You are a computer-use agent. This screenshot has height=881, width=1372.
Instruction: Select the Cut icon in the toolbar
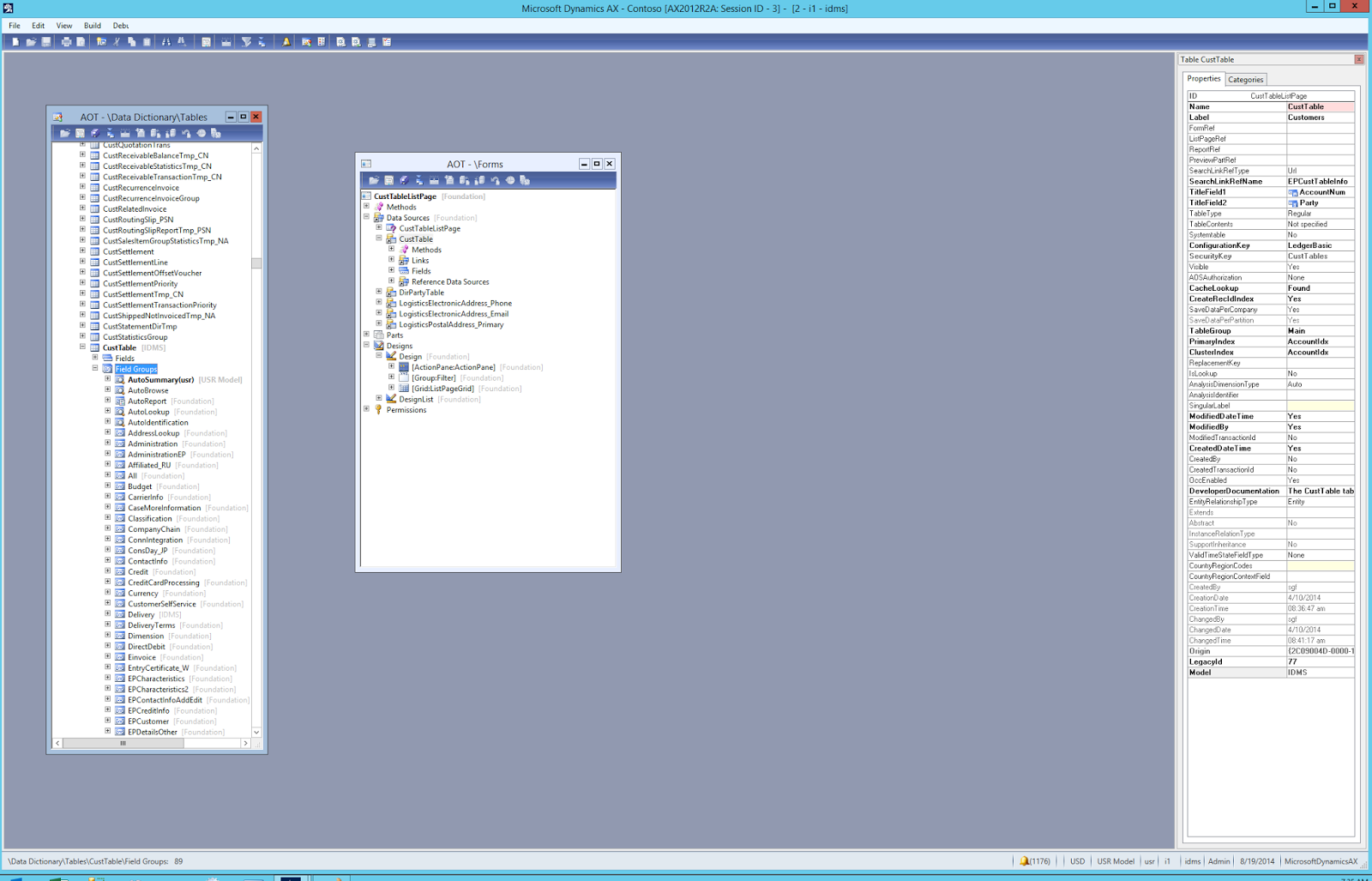[117, 41]
